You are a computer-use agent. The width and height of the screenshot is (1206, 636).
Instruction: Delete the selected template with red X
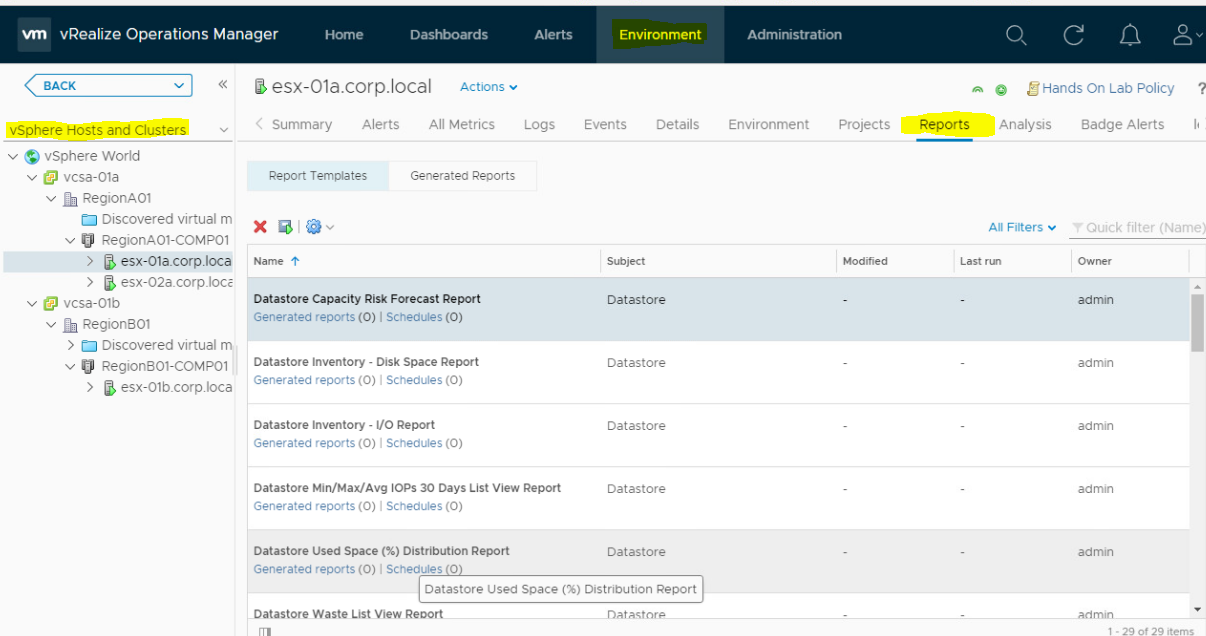pyautogui.click(x=260, y=227)
